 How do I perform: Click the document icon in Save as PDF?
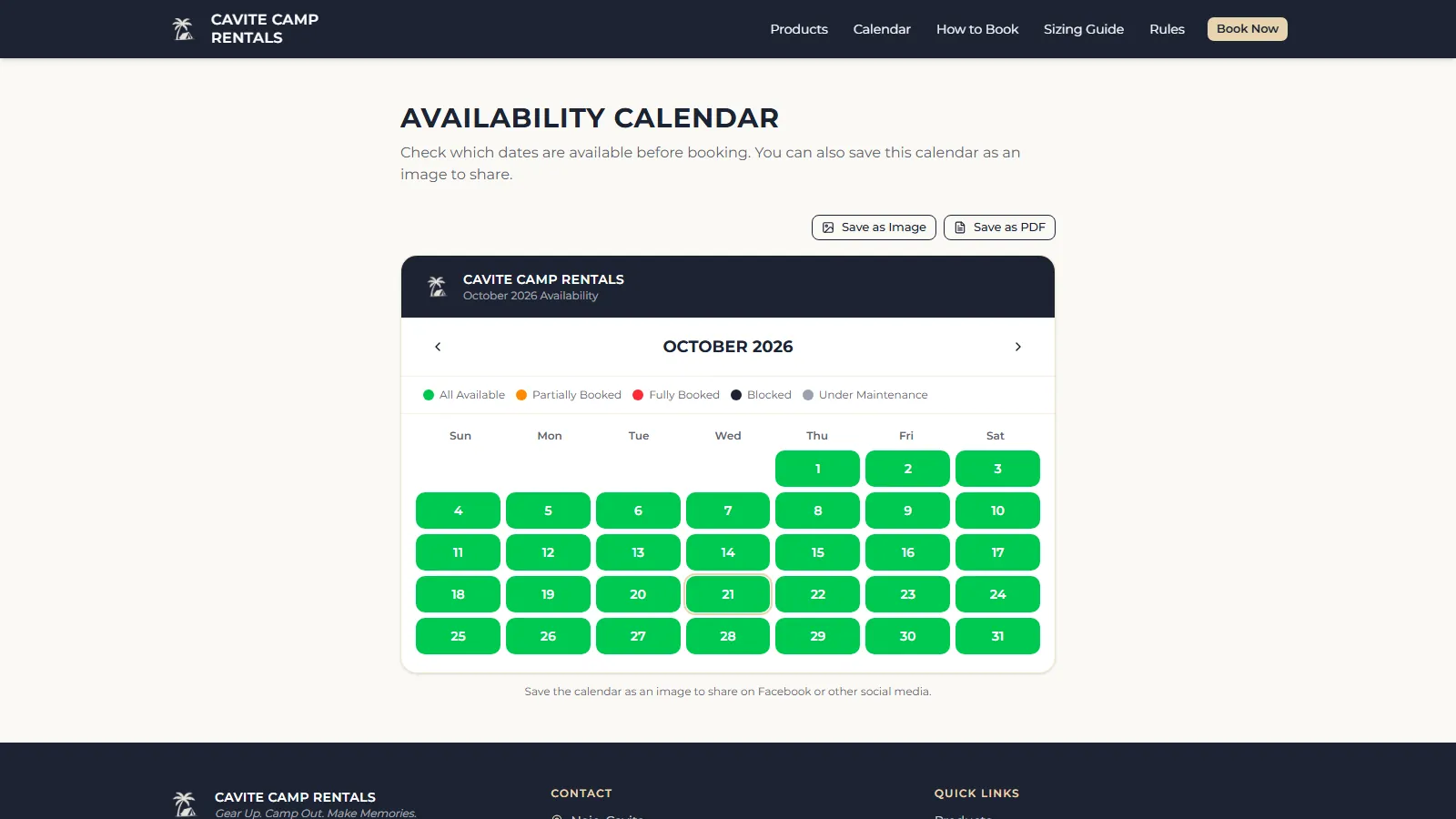[960, 227]
